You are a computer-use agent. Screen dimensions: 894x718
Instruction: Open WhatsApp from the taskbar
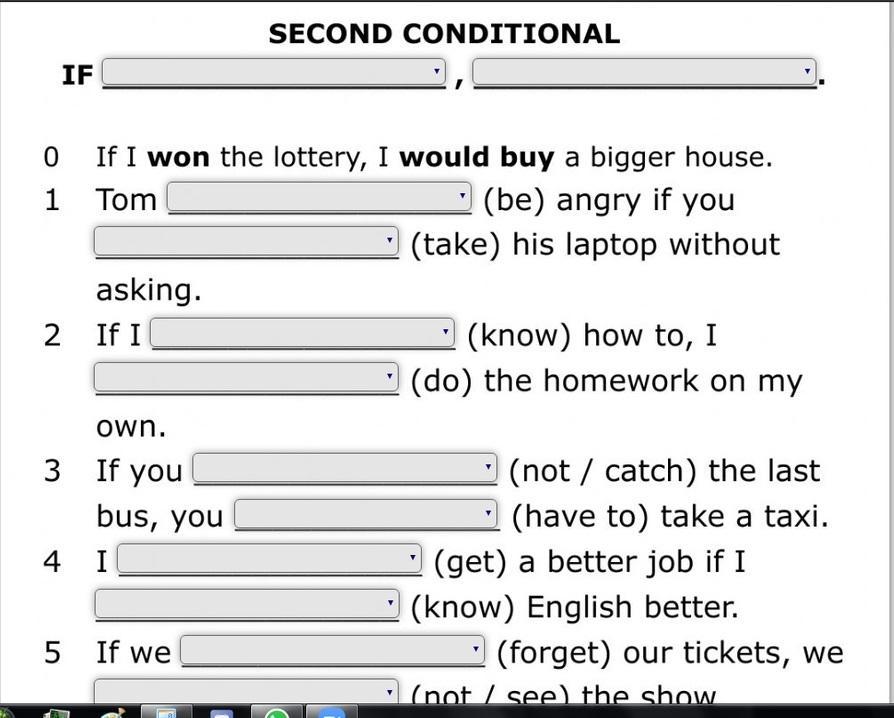click(x=276, y=713)
